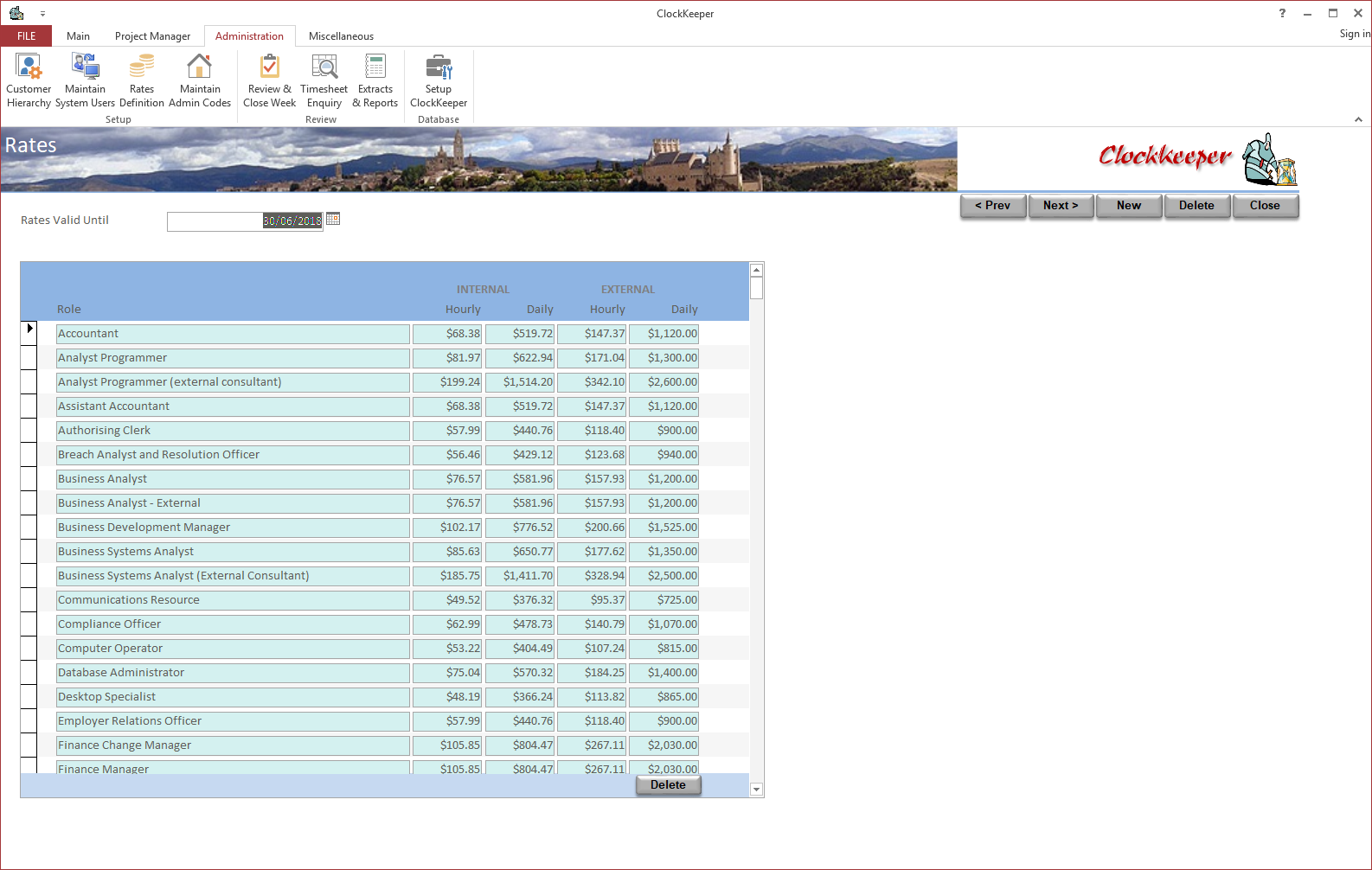Open the Help question mark icon
This screenshot has height=870, width=1372.
pyautogui.click(x=1282, y=13)
